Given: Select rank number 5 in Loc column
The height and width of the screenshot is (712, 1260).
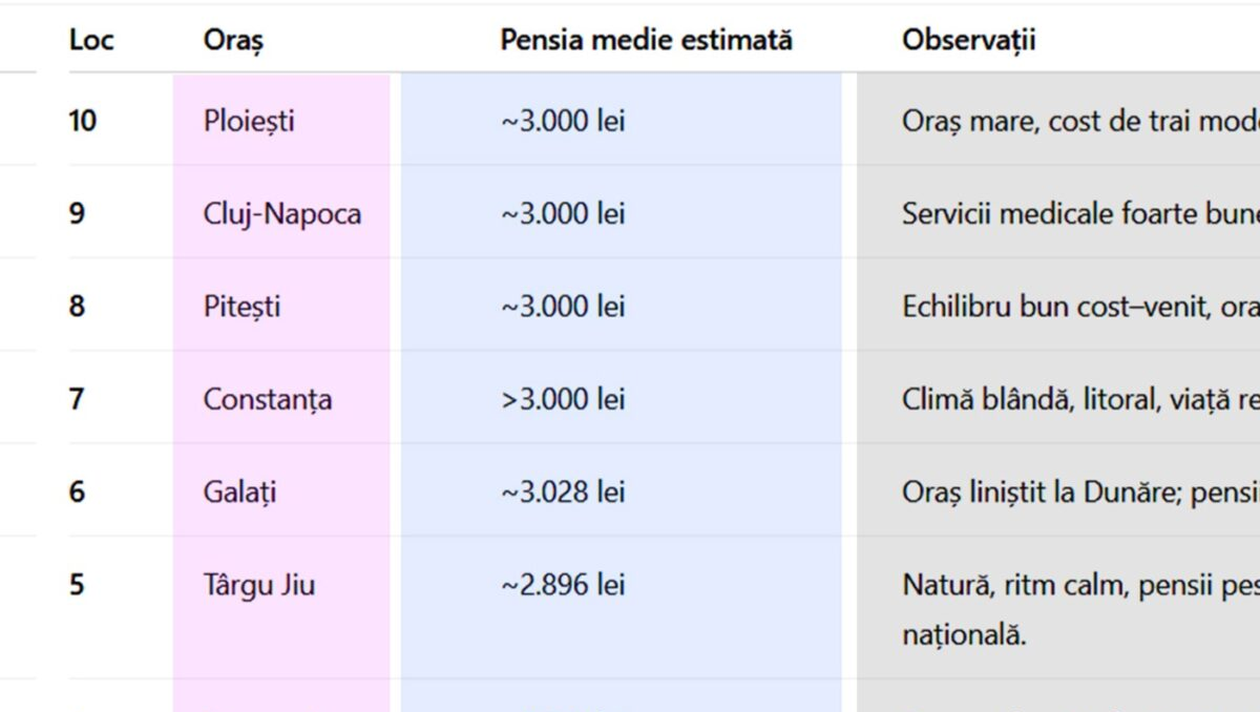Looking at the screenshot, I should pyautogui.click(x=77, y=585).
